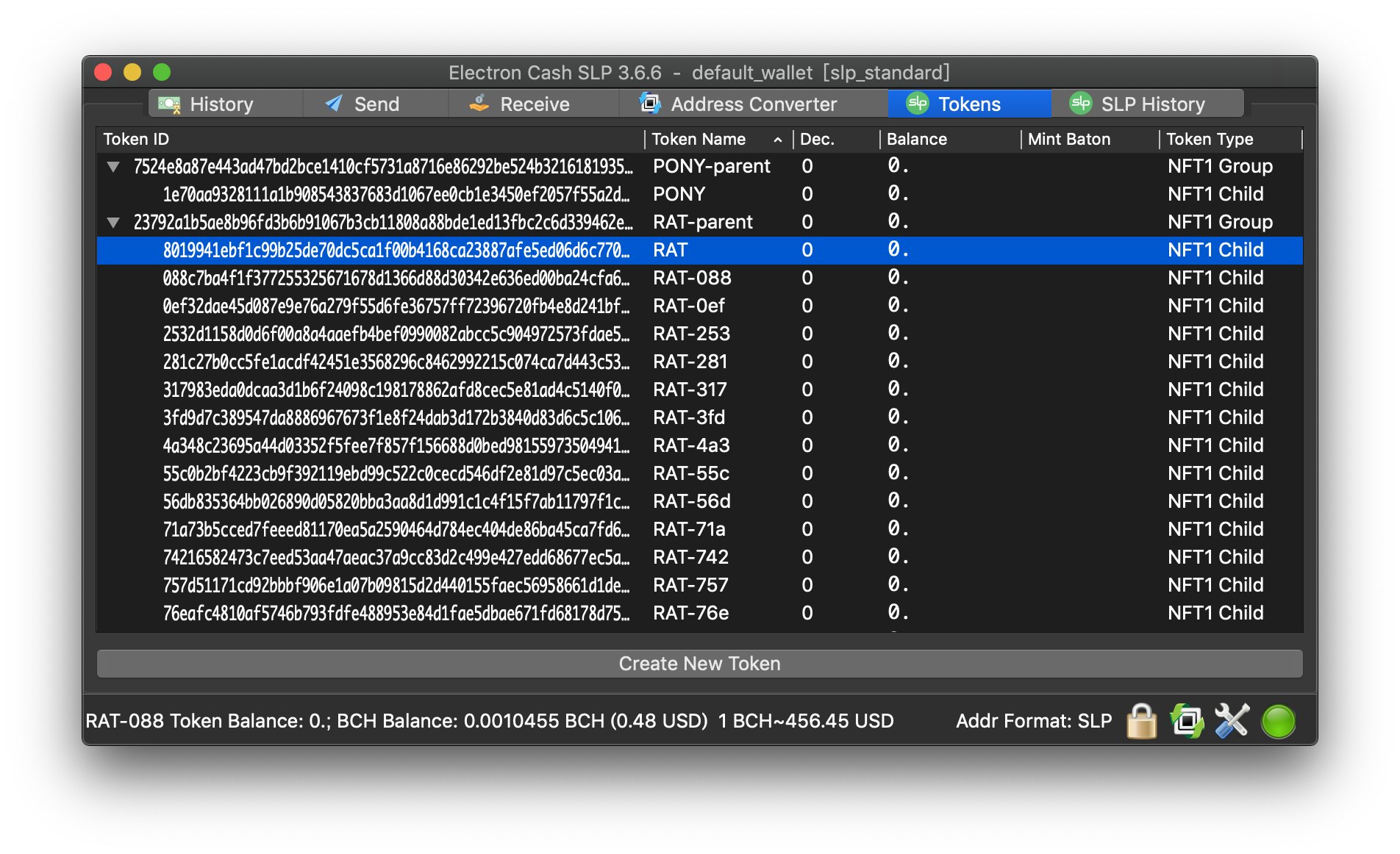
Task: Sort by the Balance column header
Action: 950,139
